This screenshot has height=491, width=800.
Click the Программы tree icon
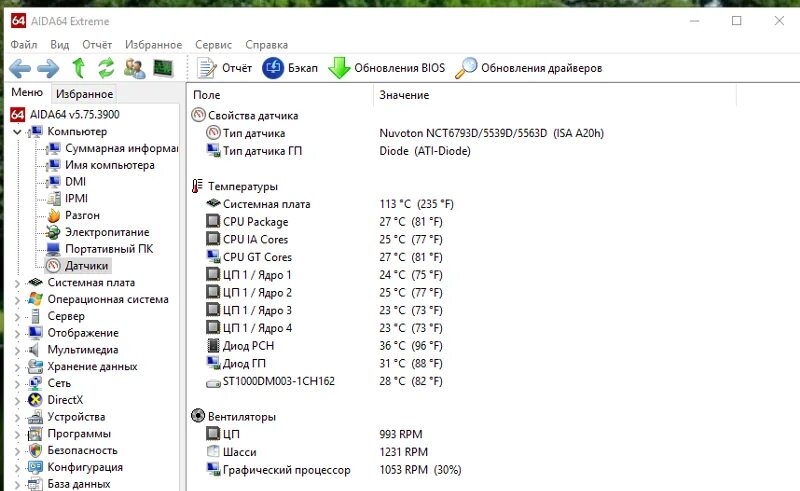(35, 433)
